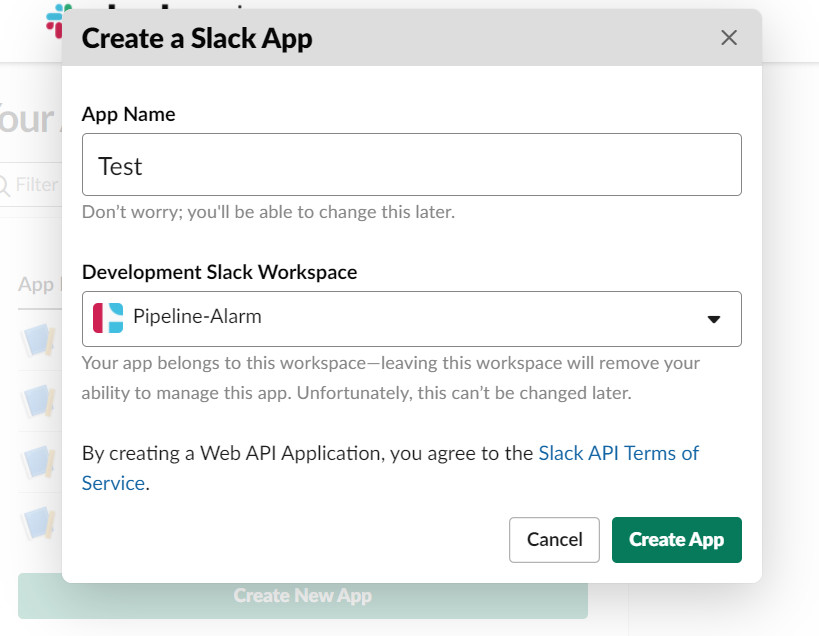Click the green Create App button
Screen dimensions: 819x636
click(x=676, y=540)
